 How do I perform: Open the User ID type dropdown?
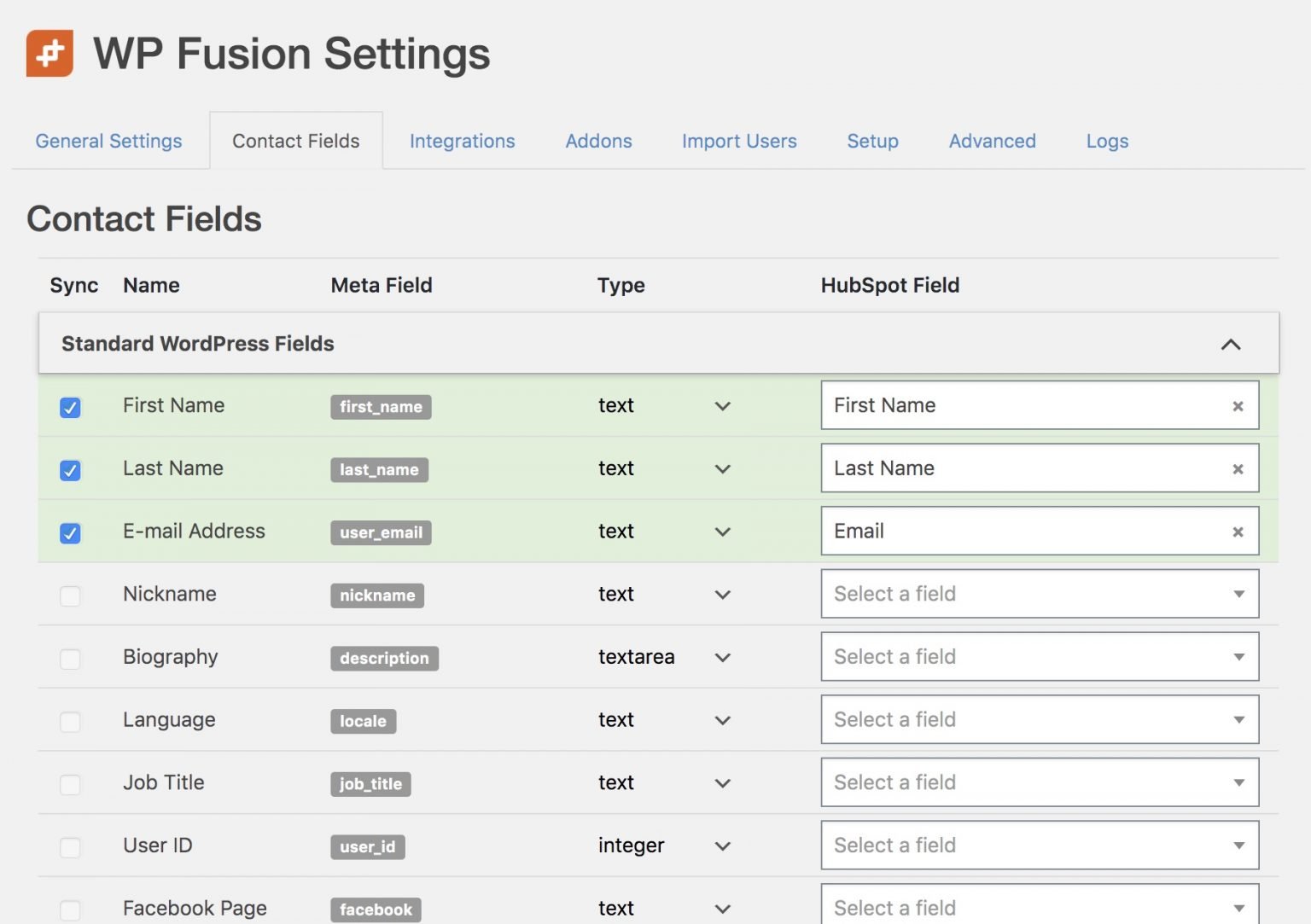(x=722, y=846)
